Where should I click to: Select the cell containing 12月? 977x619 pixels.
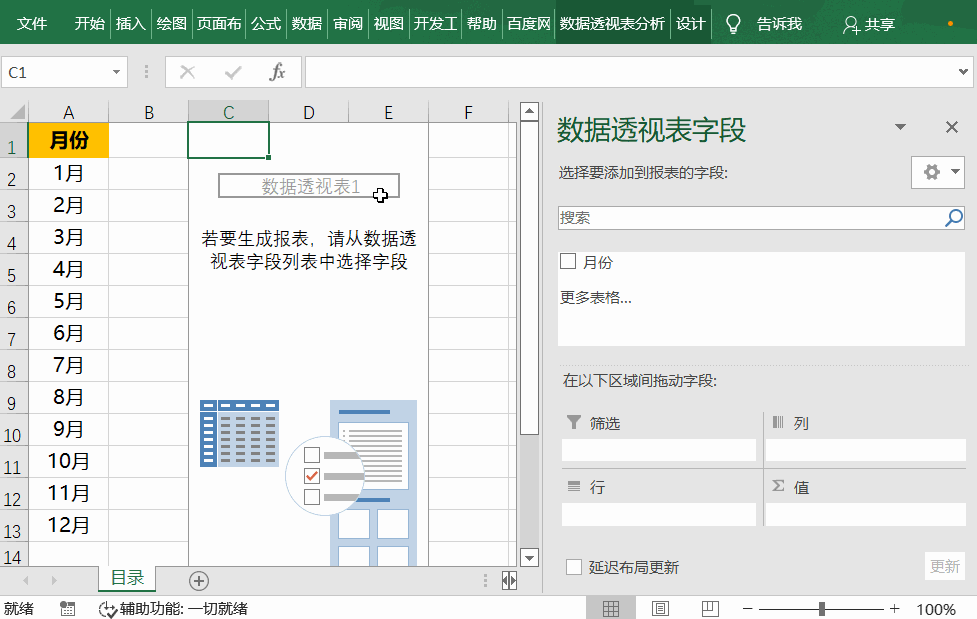click(x=69, y=525)
